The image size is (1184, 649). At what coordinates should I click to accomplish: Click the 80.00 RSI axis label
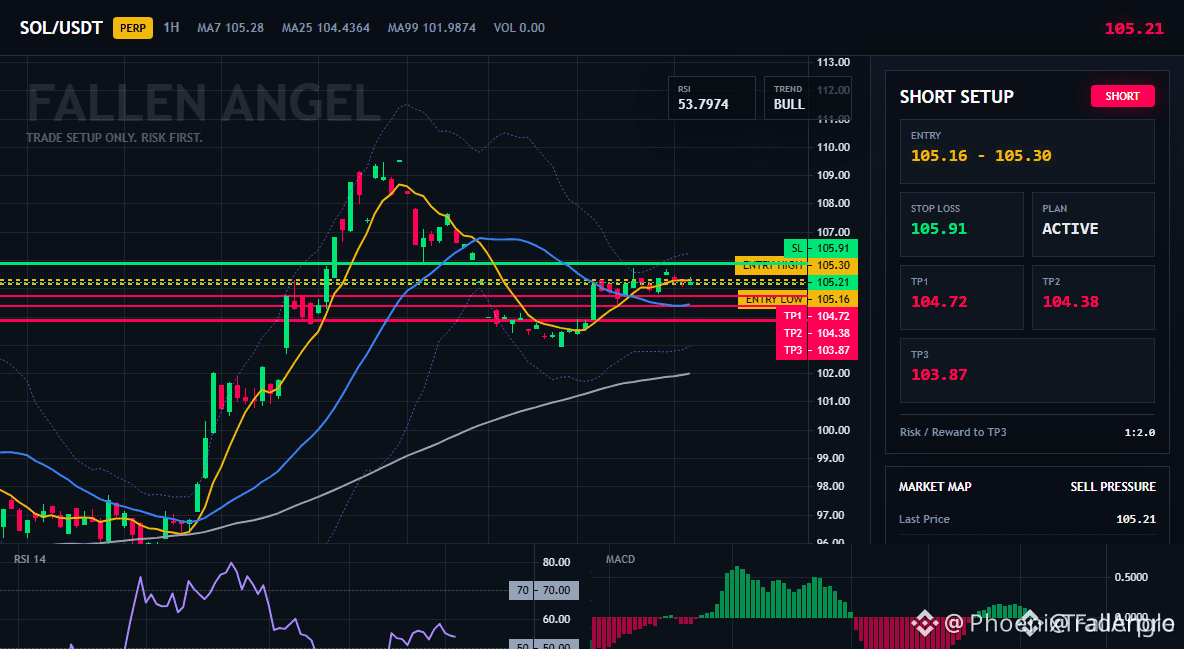pos(556,562)
